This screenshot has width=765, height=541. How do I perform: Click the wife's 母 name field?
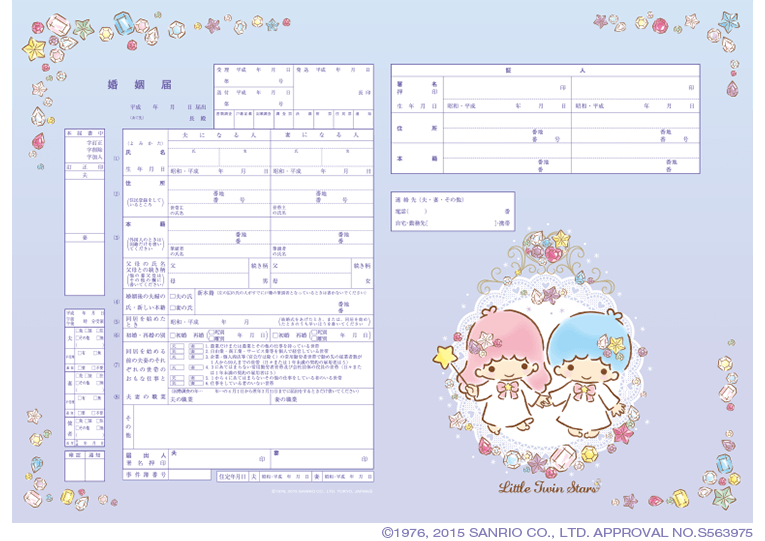pos(311,281)
